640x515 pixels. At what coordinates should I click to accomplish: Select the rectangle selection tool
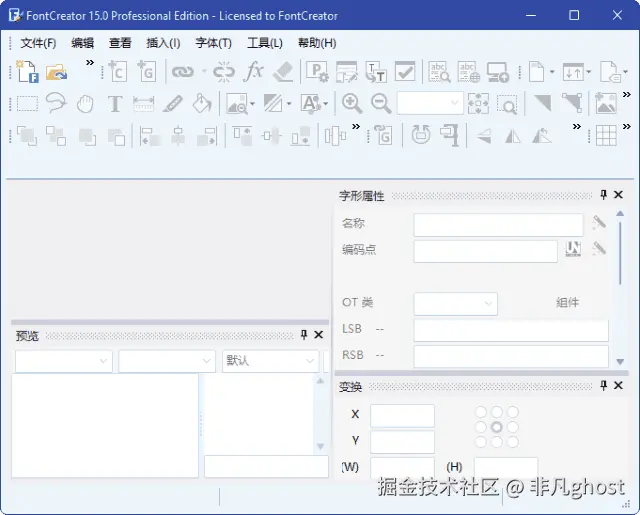[x=27, y=104]
